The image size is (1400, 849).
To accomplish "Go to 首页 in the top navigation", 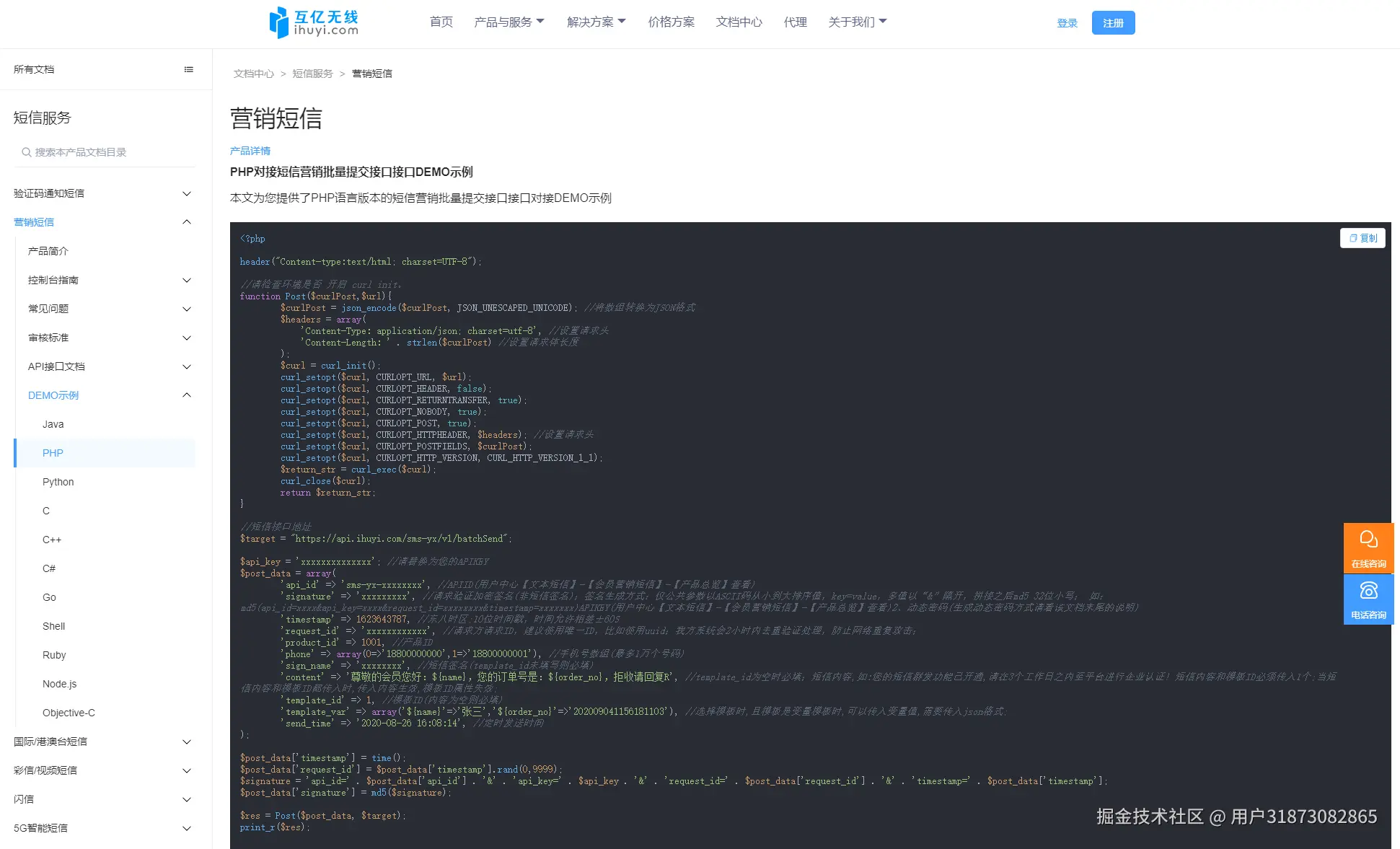I will coord(441,22).
